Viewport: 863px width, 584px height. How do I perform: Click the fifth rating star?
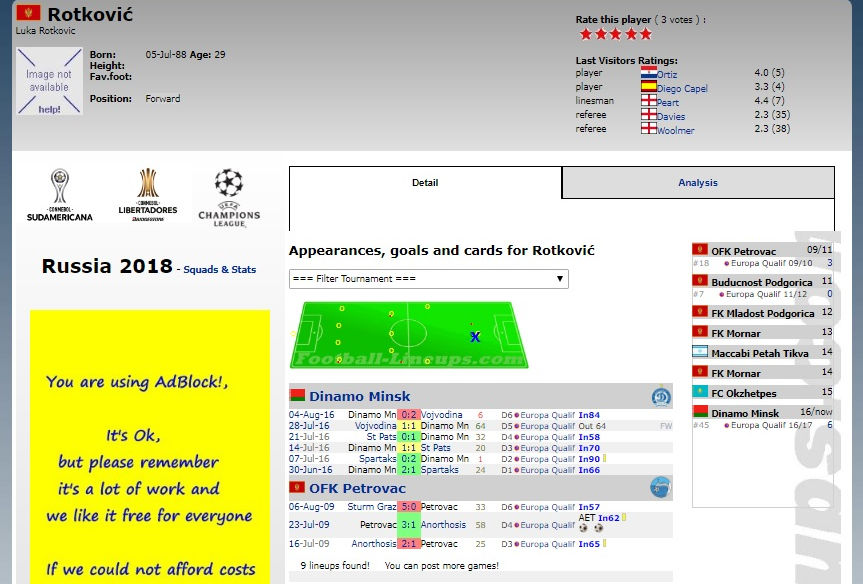(x=646, y=34)
